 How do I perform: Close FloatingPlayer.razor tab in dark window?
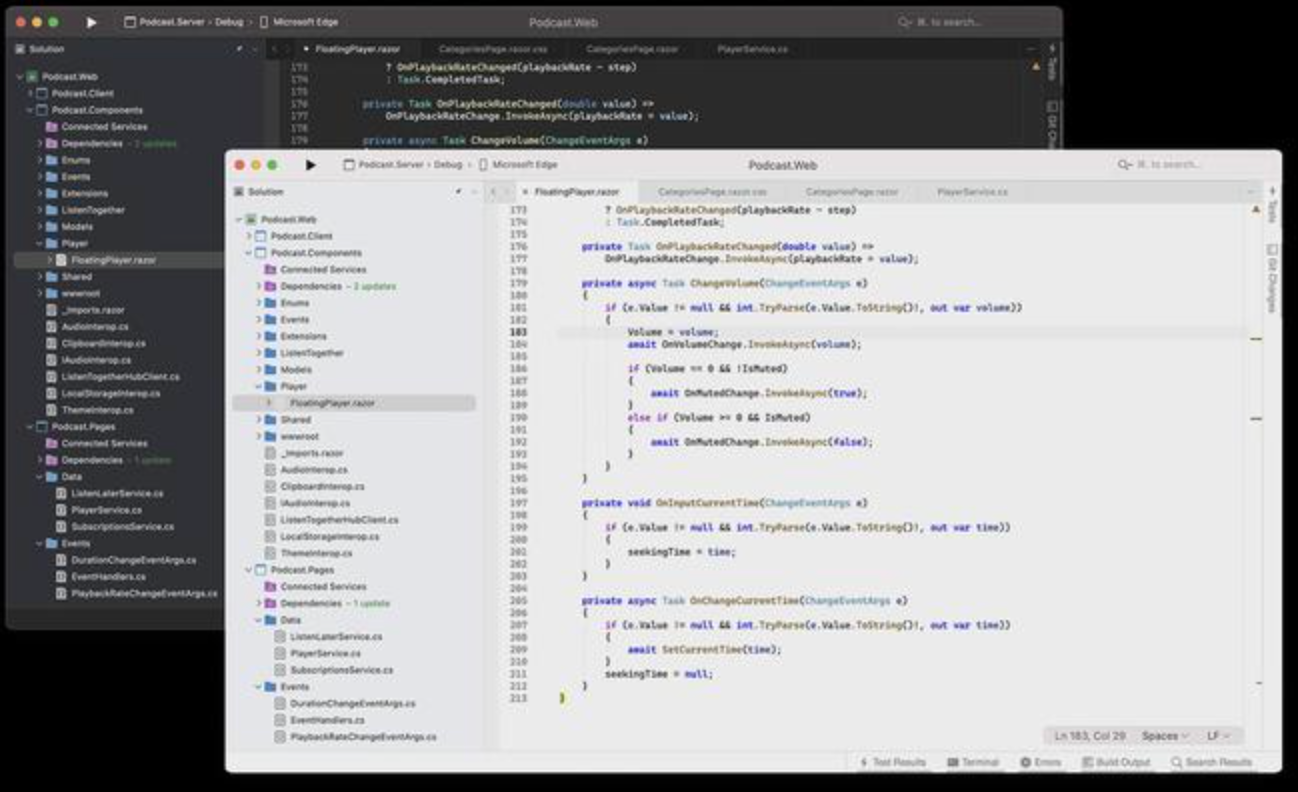click(x=306, y=48)
